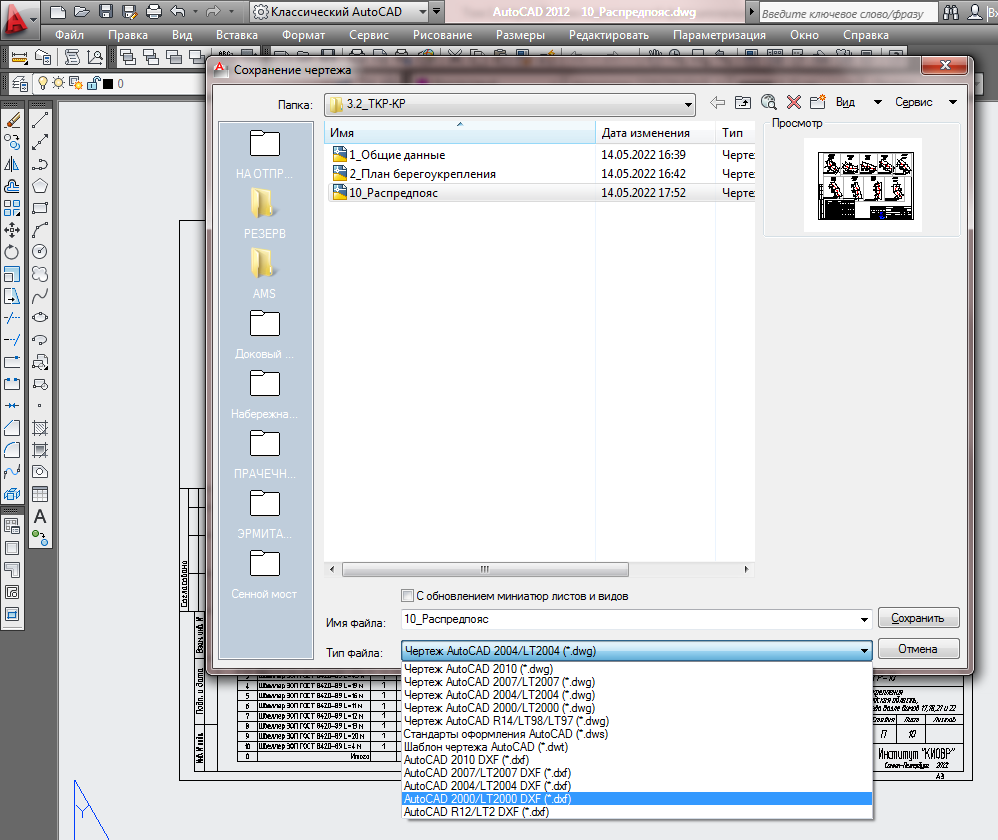The height and width of the screenshot is (840, 998).
Task: Expand undo history dropdown arrow
Action: pos(195,11)
